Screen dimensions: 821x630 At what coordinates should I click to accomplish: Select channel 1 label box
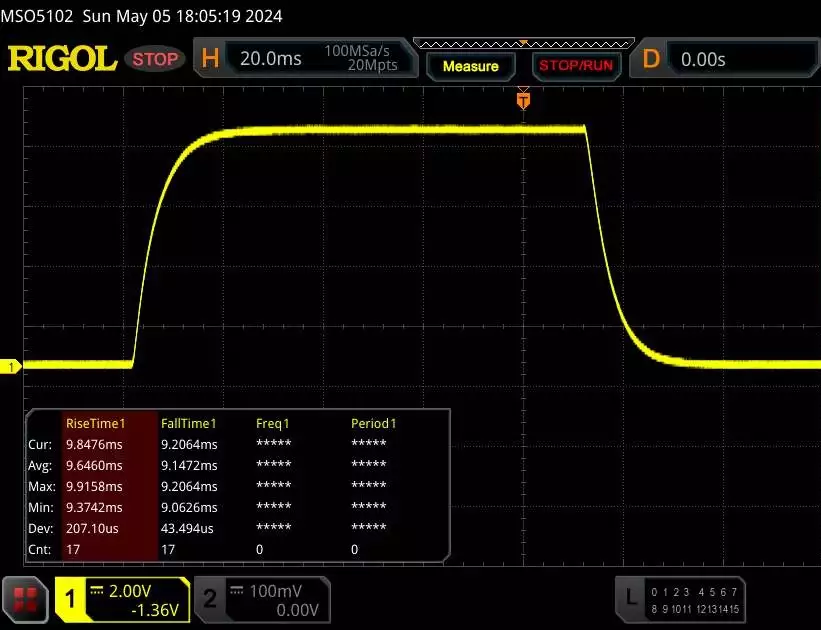70,599
